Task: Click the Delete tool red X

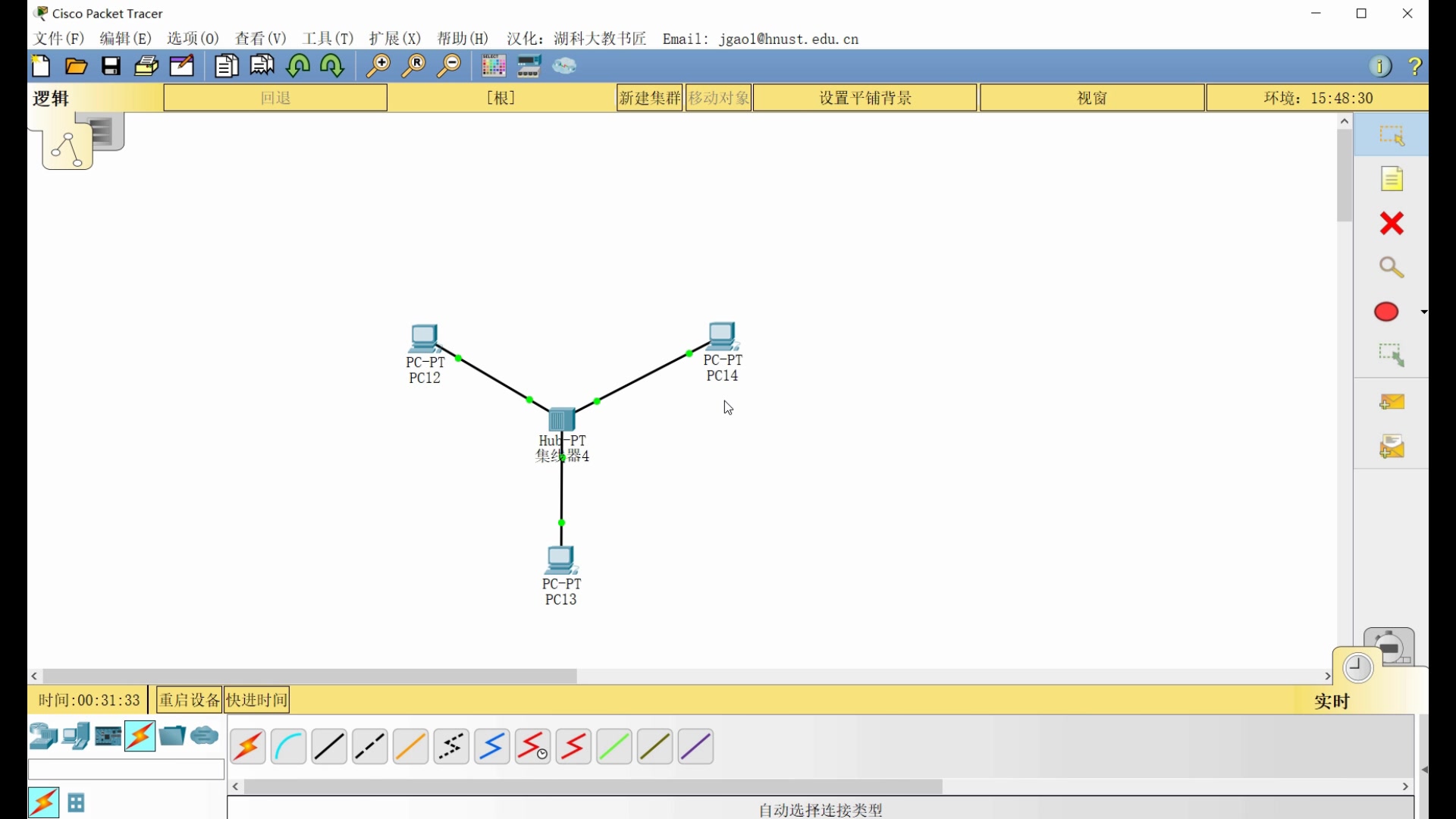Action: tap(1392, 223)
